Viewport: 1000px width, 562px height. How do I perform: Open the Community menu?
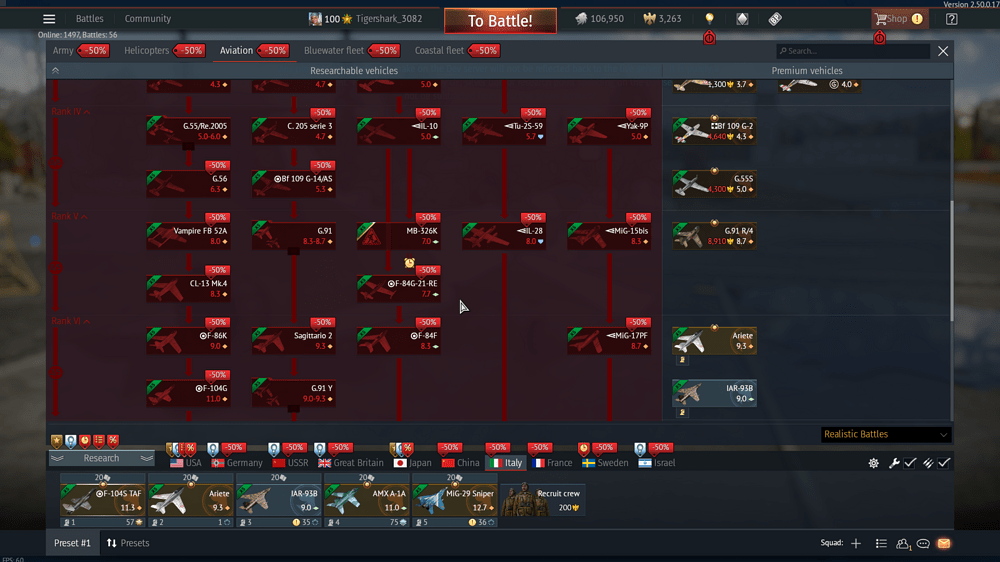click(147, 18)
